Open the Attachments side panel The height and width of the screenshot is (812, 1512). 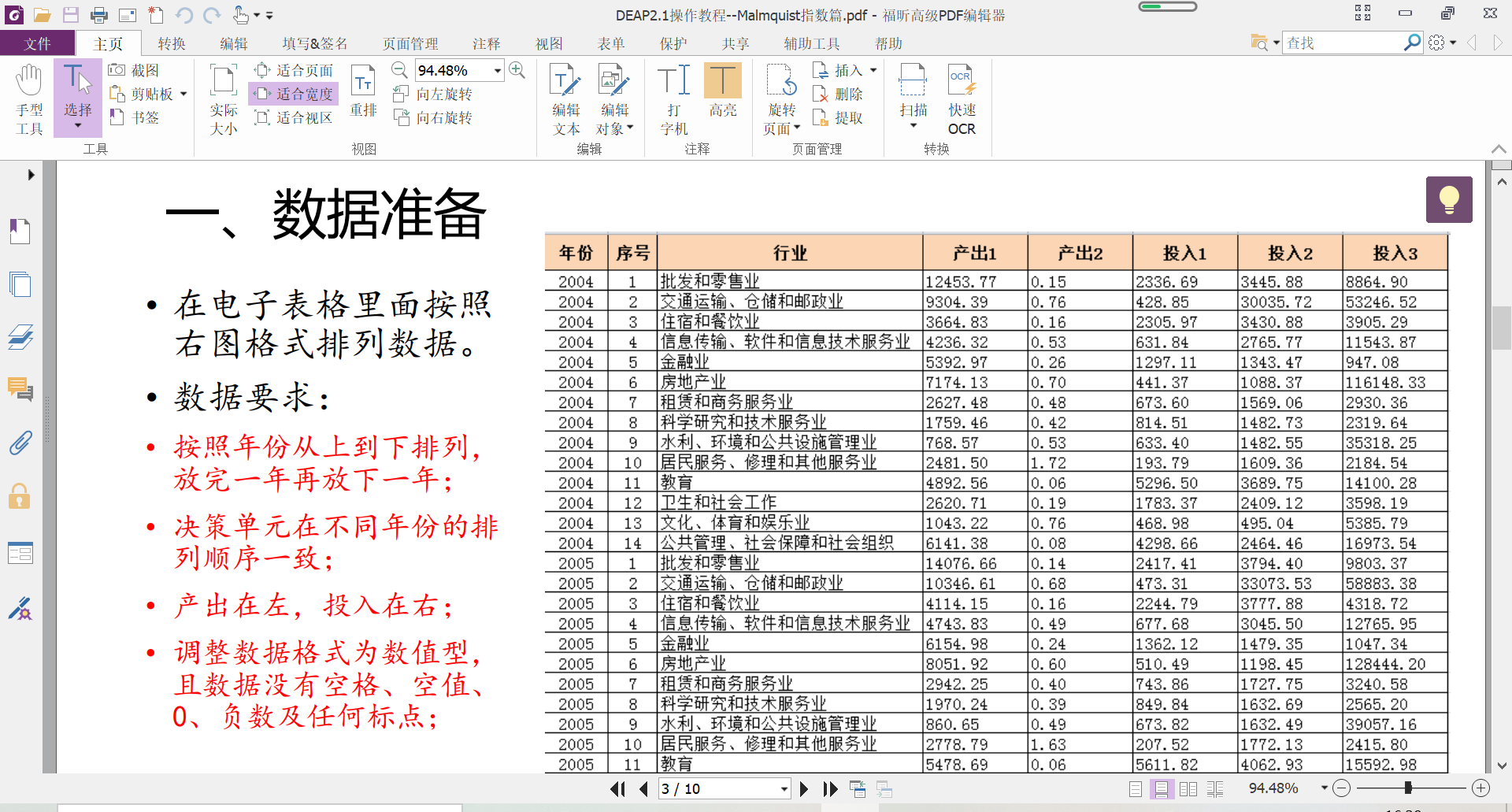click(x=20, y=443)
